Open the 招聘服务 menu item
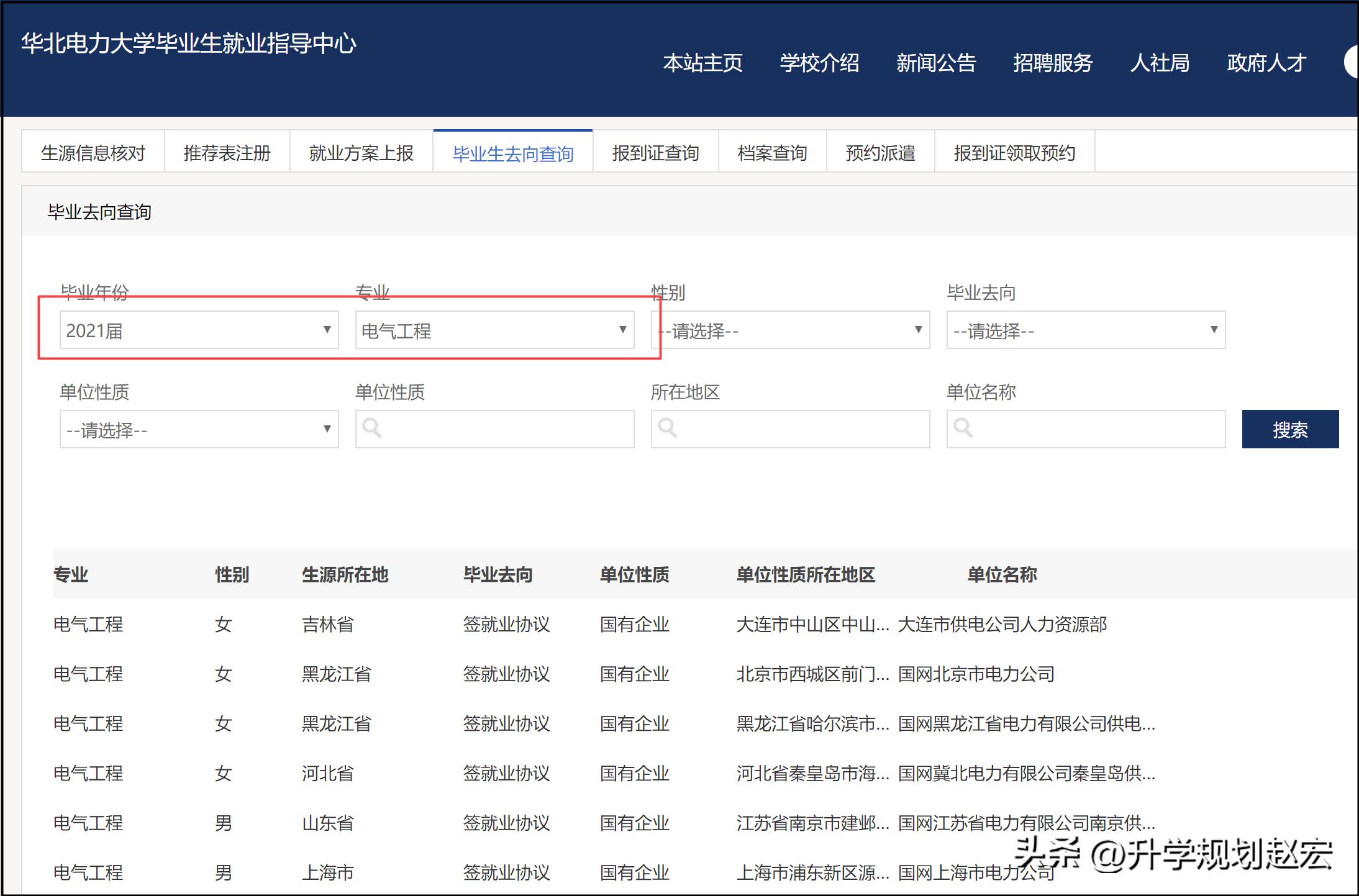The width and height of the screenshot is (1359, 896). click(x=1052, y=63)
